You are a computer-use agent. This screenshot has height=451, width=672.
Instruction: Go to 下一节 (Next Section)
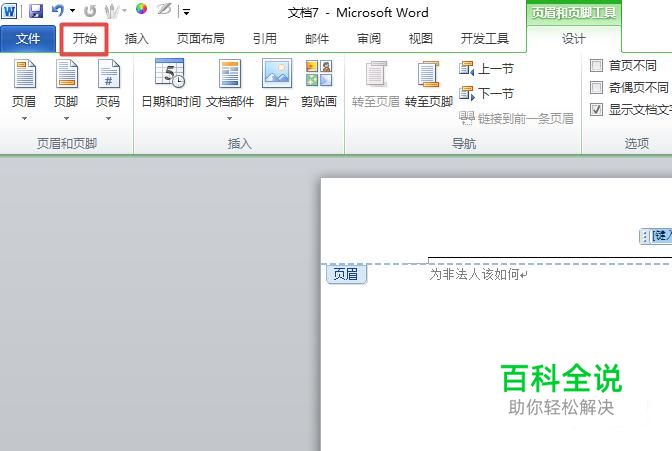[486, 93]
